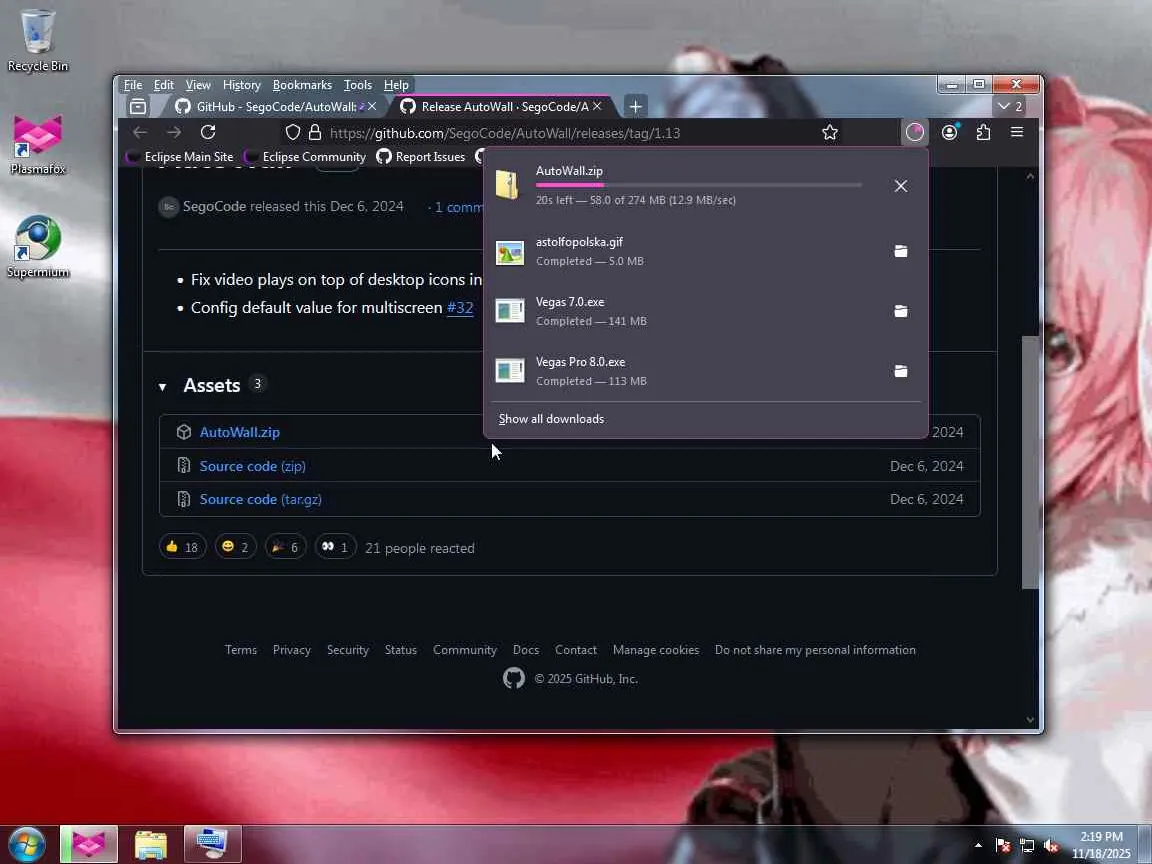Show Vegas 7.0.exe in its folder
The image size is (1152, 864).
tap(901, 312)
